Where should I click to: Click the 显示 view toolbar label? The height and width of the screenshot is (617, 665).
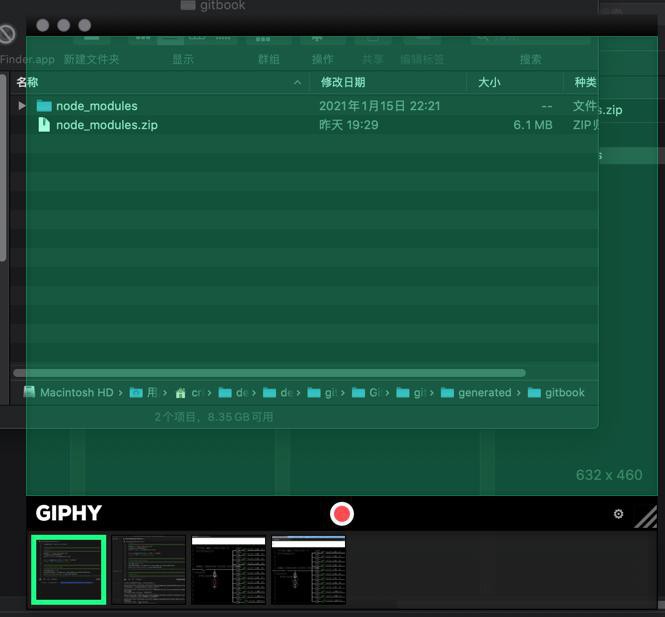[x=183, y=59]
